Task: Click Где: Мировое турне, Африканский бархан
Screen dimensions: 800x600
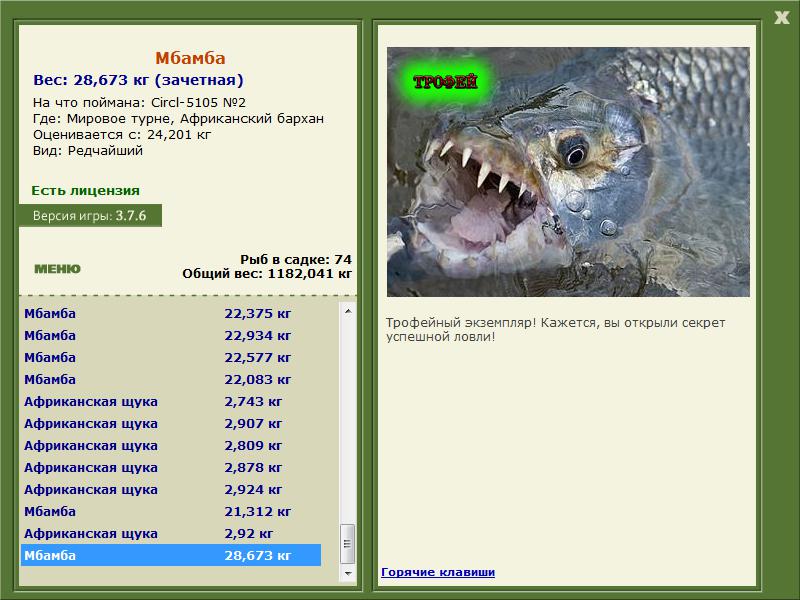Action: (x=179, y=119)
